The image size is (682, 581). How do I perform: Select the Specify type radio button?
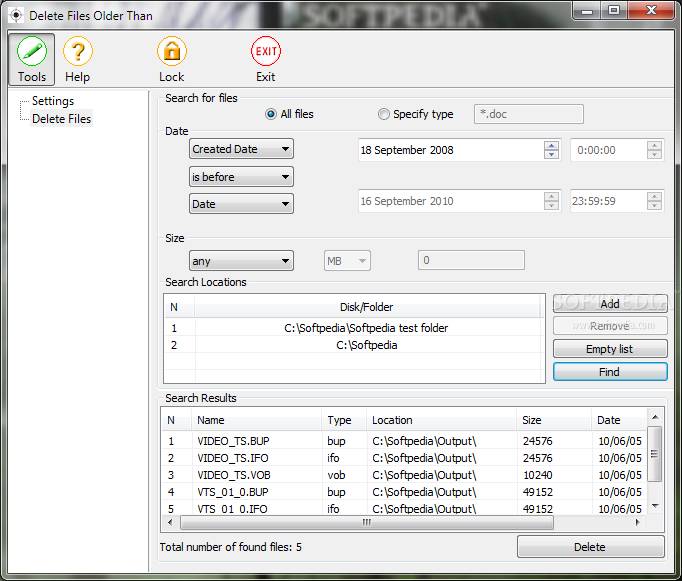click(x=383, y=114)
